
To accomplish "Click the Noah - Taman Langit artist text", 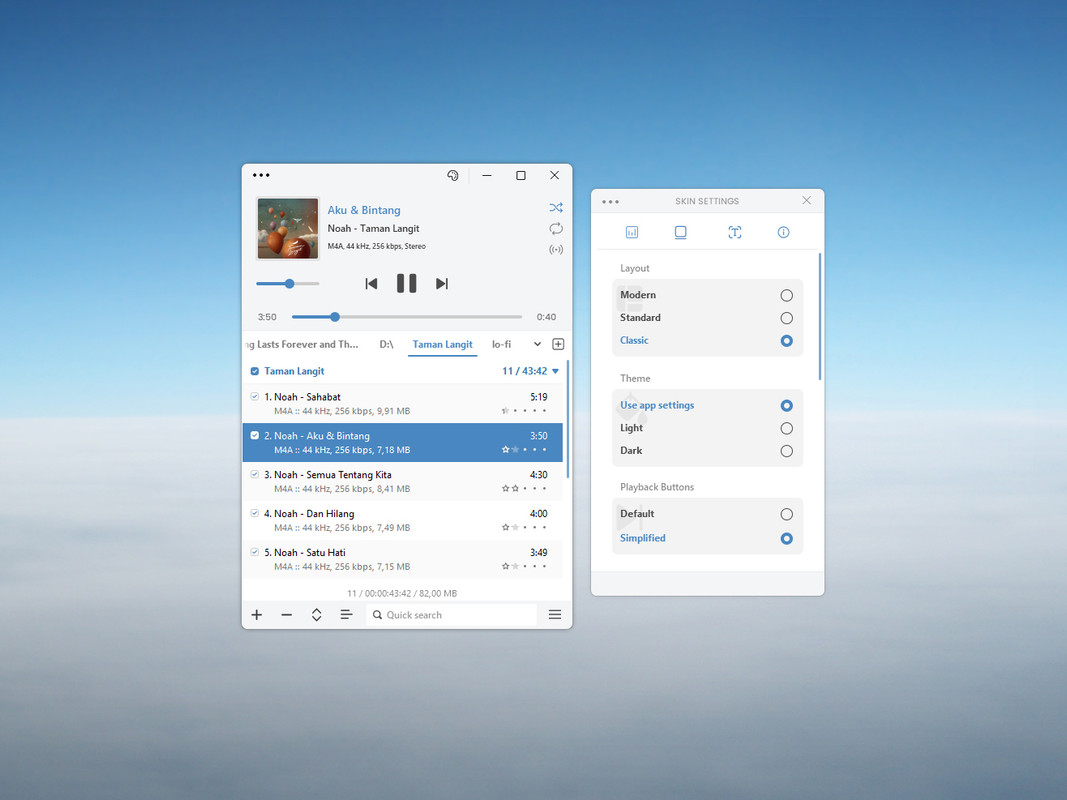I will (x=374, y=229).
